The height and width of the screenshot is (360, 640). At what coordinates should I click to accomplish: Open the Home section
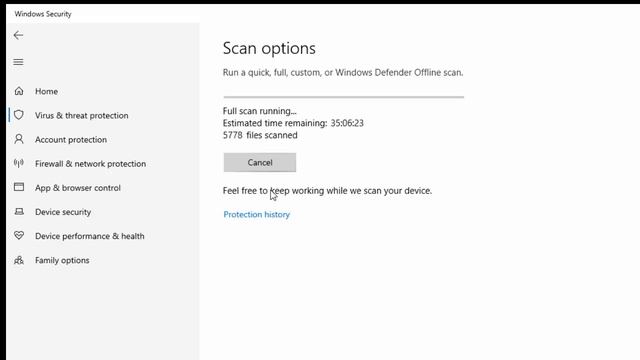tap(47, 91)
